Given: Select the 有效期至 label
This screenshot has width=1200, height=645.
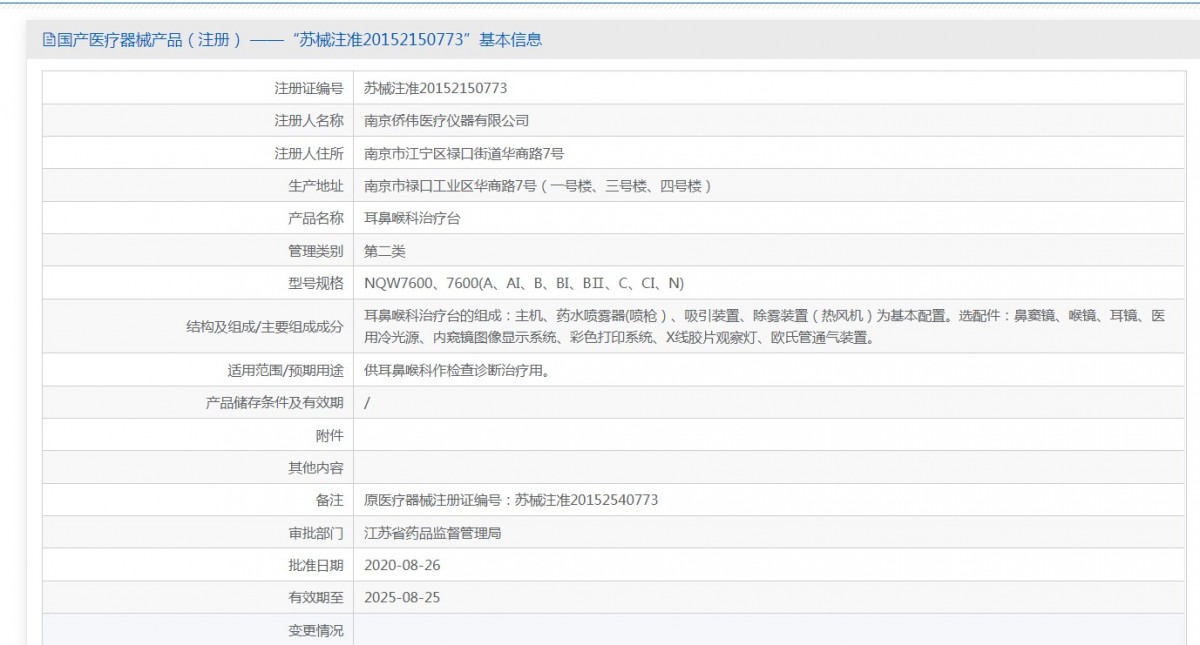Looking at the screenshot, I should (316, 598).
